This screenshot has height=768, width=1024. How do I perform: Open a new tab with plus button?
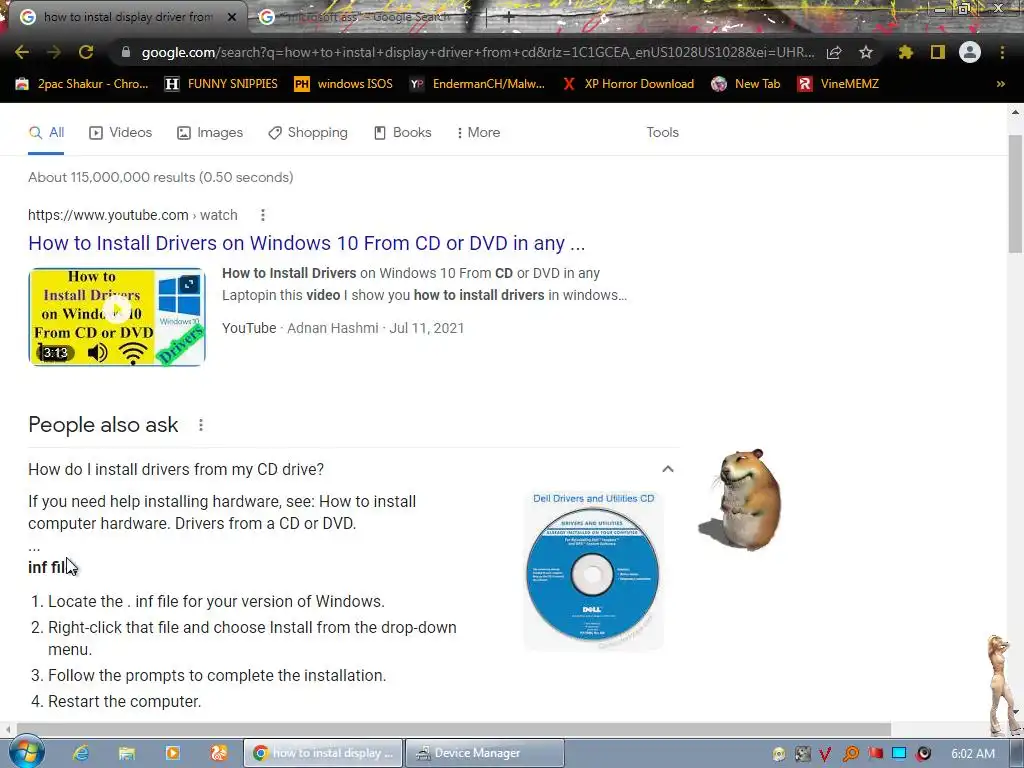(508, 18)
